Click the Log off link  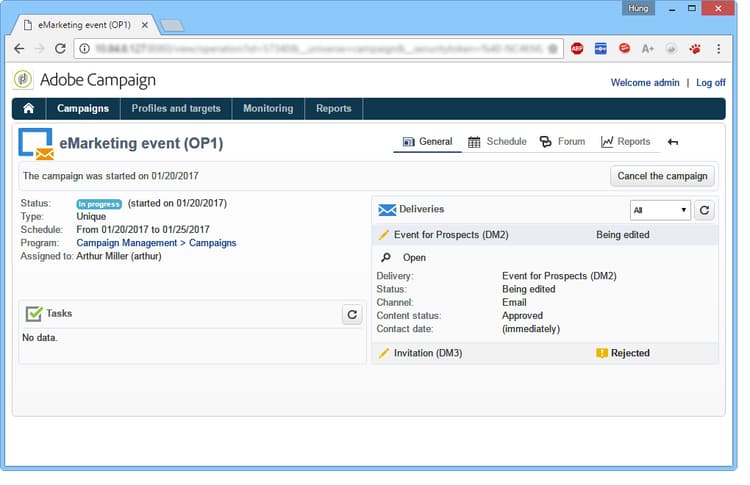[710, 83]
